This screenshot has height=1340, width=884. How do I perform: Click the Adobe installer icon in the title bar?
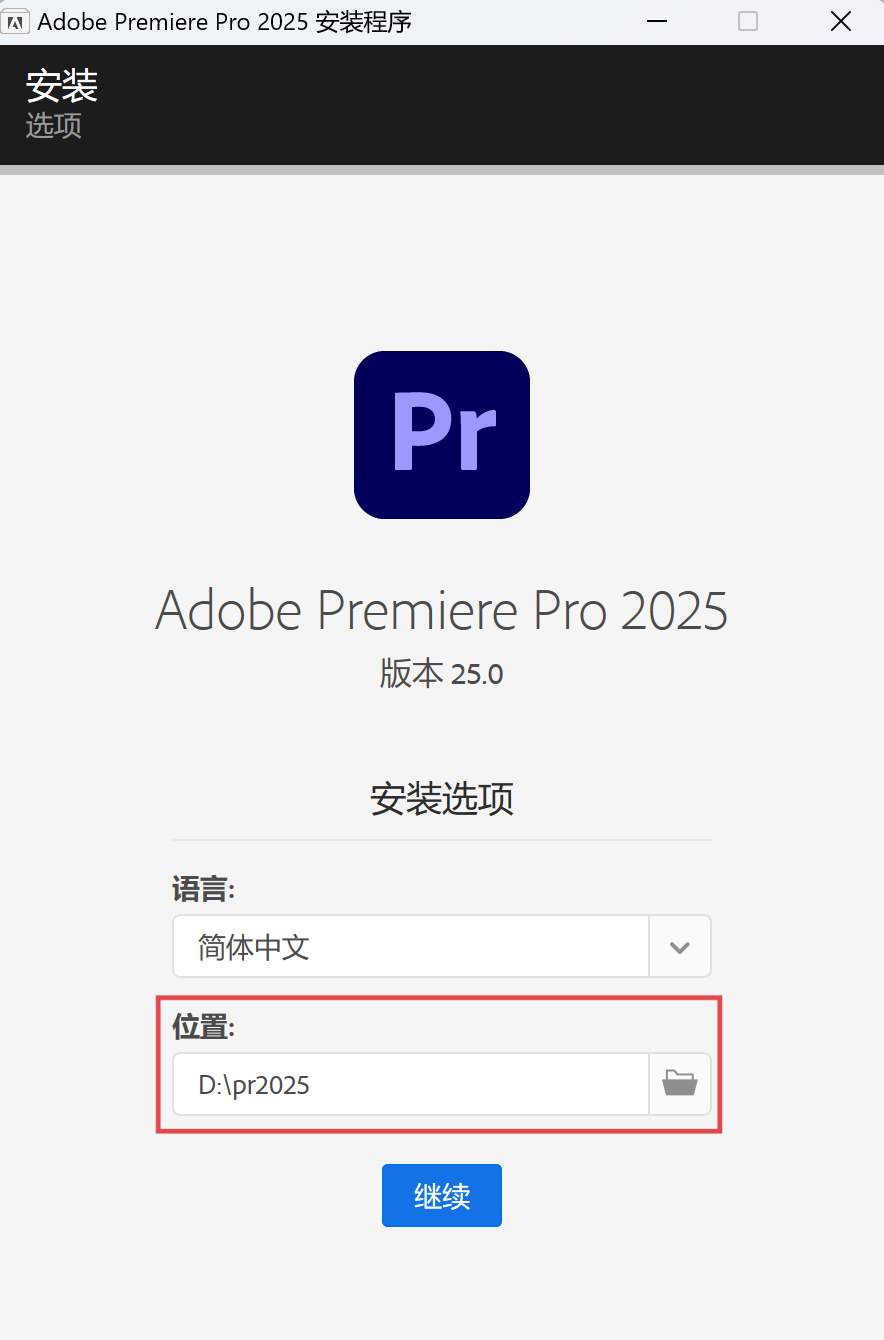pos(16,20)
